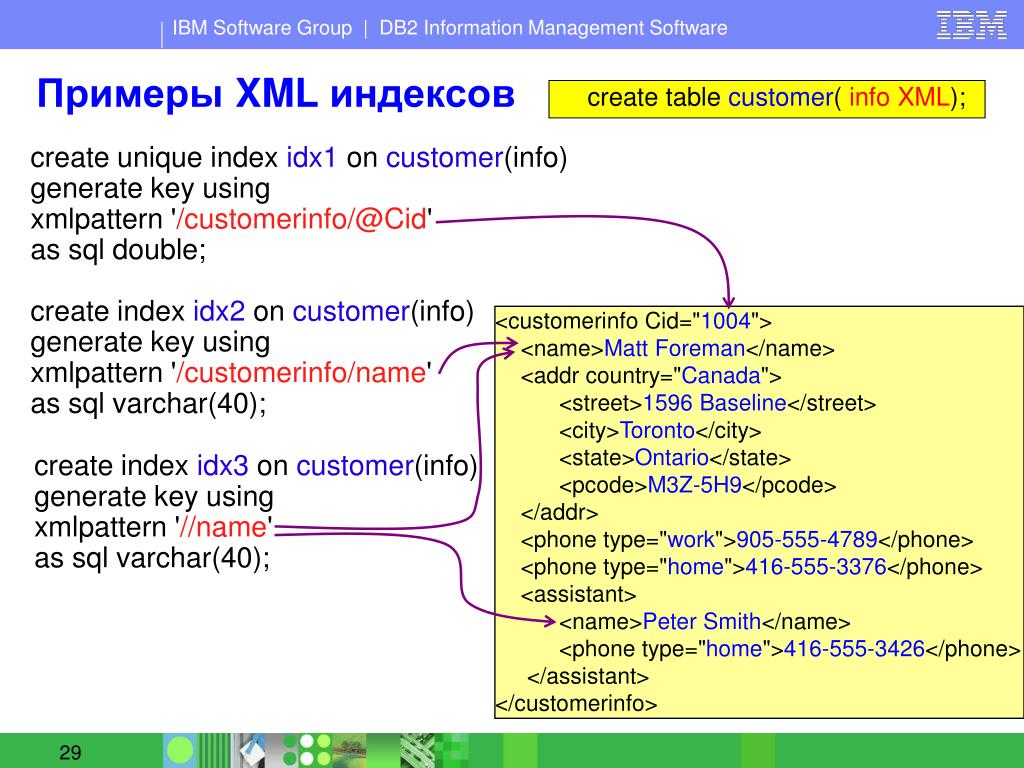Click the pcode value 'M3Z-5H9'
Screen dimensions: 1024x768
pos(694,485)
